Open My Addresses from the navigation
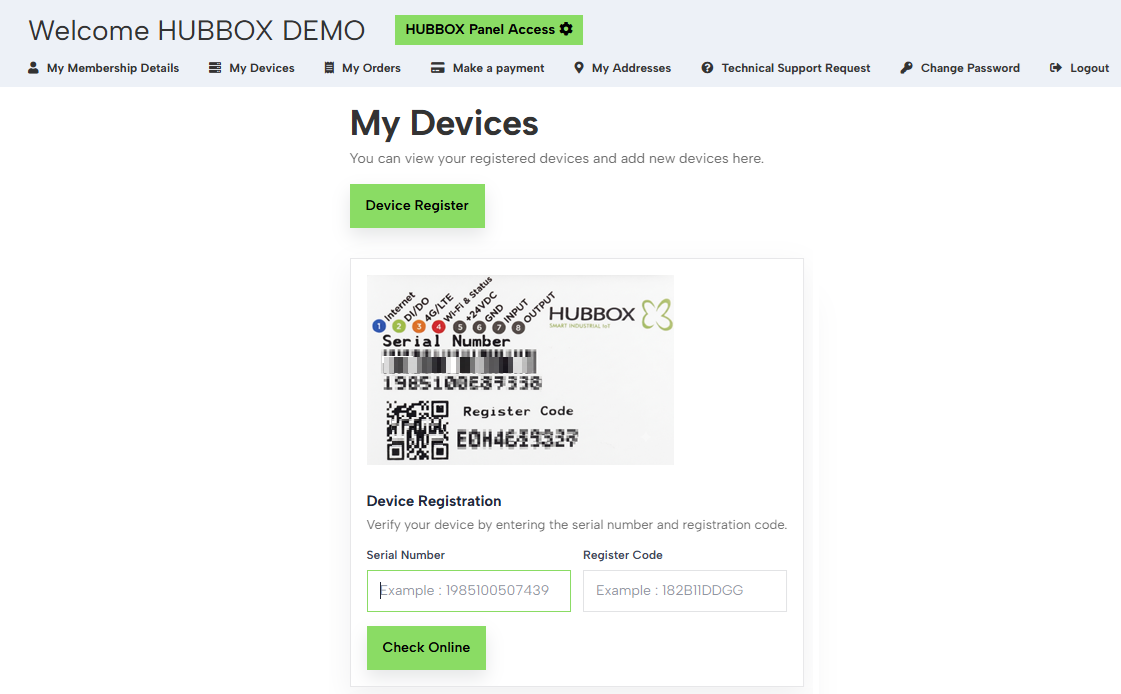The width and height of the screenshot is (1121, 694). [x=623, y=68]
